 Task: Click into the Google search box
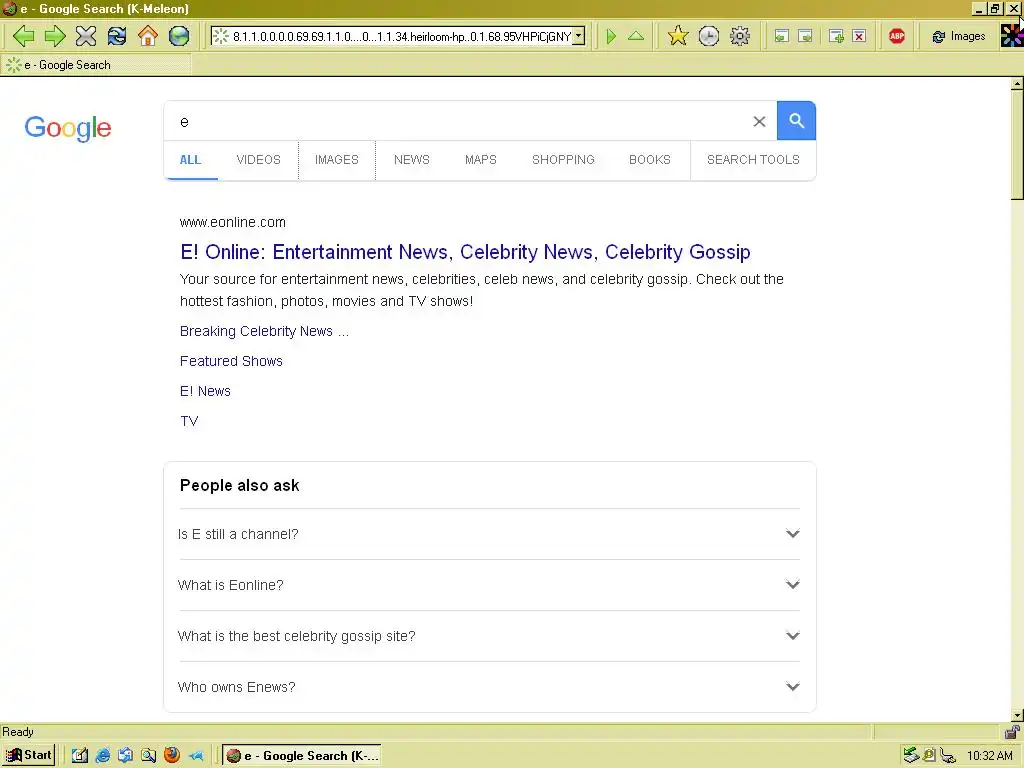click(x=457, y=121)
